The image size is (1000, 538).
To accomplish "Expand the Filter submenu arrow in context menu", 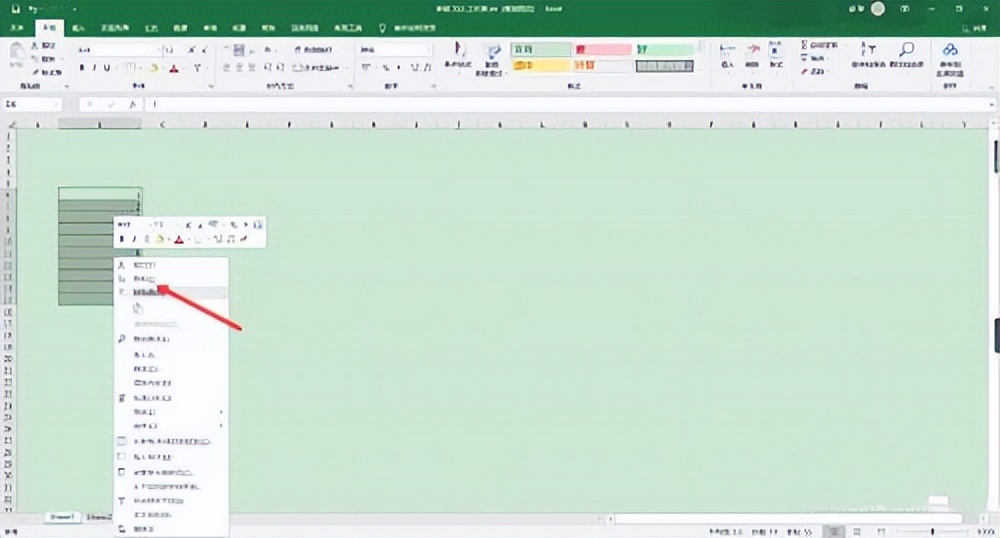I will click(x=221, y=412).
